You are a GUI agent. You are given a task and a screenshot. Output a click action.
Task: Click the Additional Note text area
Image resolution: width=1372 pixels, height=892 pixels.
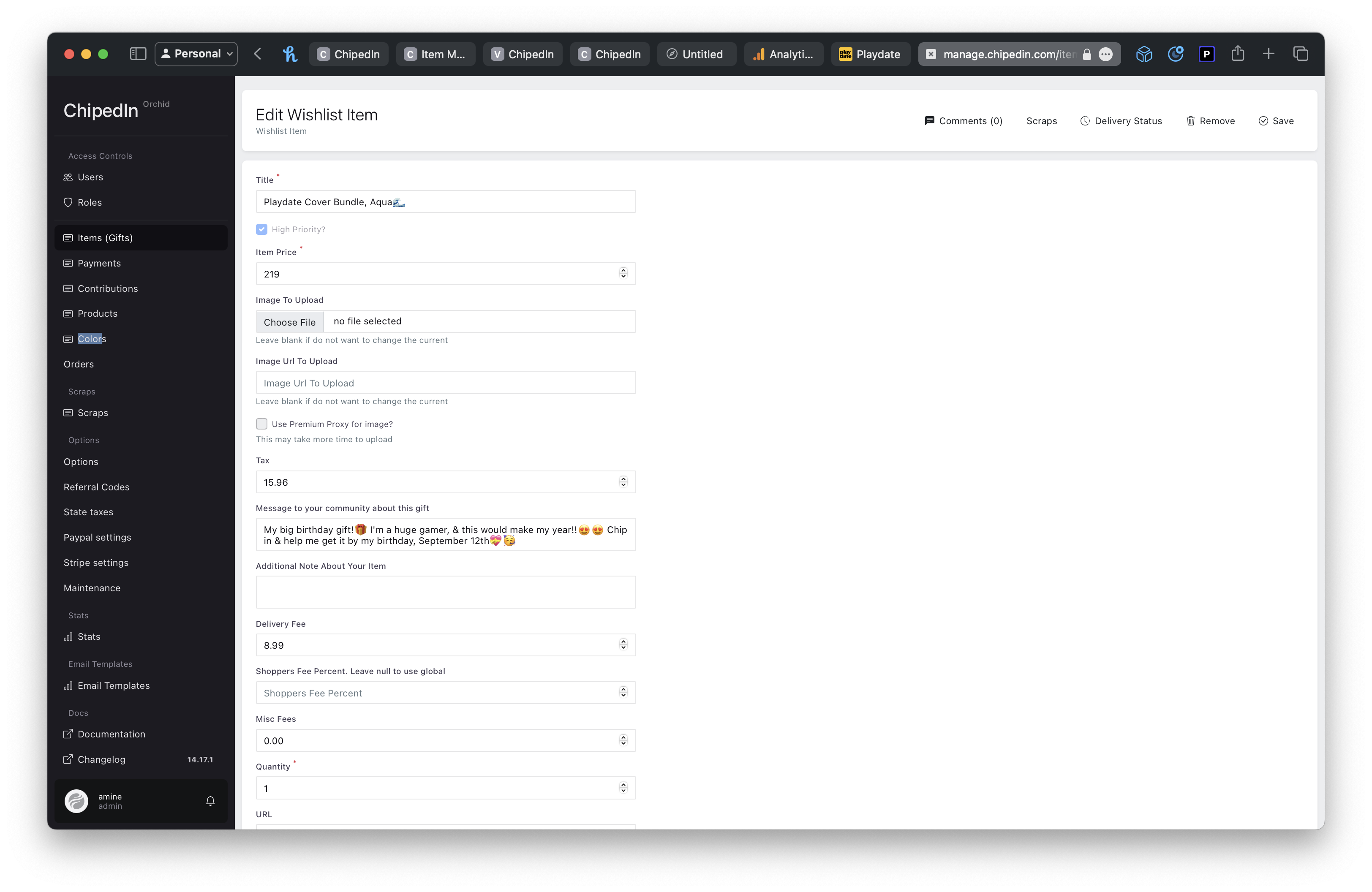[446, 592]
